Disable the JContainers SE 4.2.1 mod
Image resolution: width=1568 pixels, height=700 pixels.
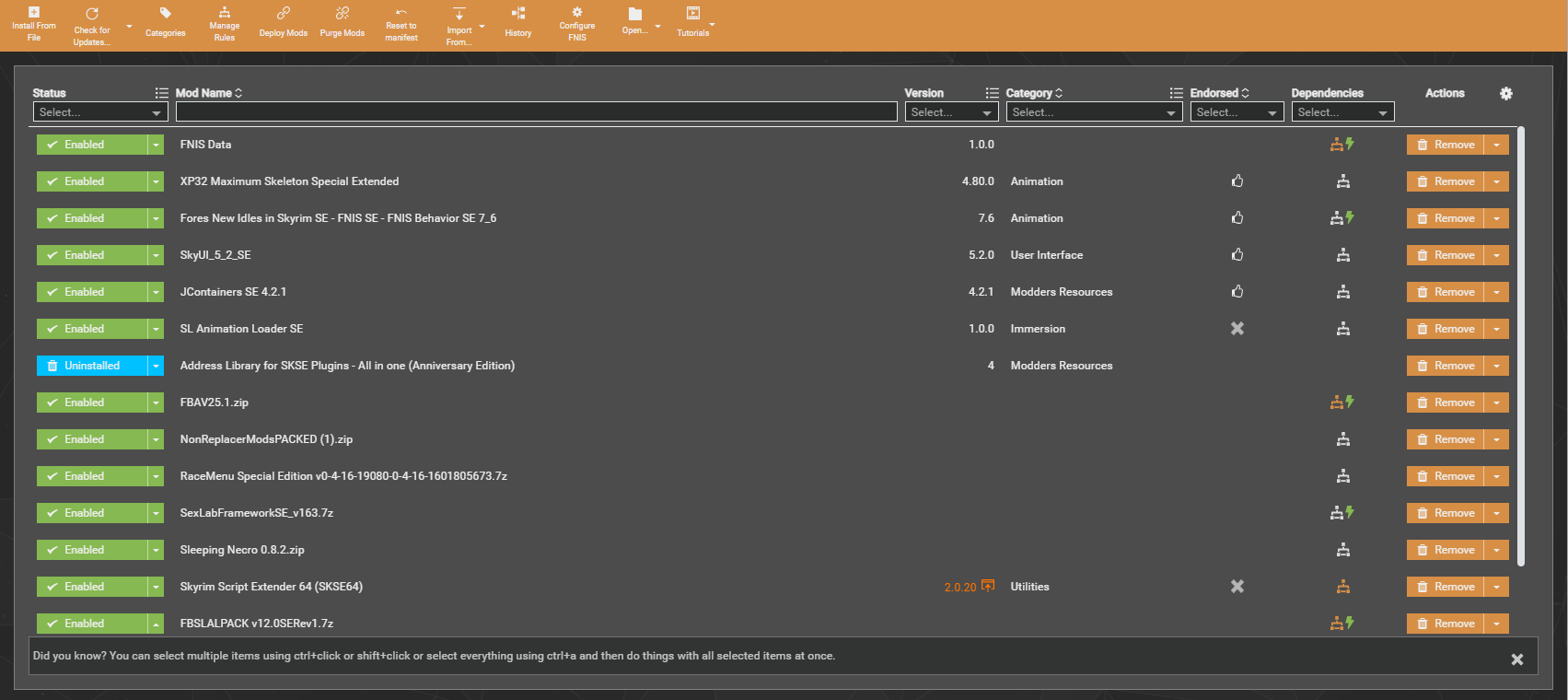click(92, 292)
